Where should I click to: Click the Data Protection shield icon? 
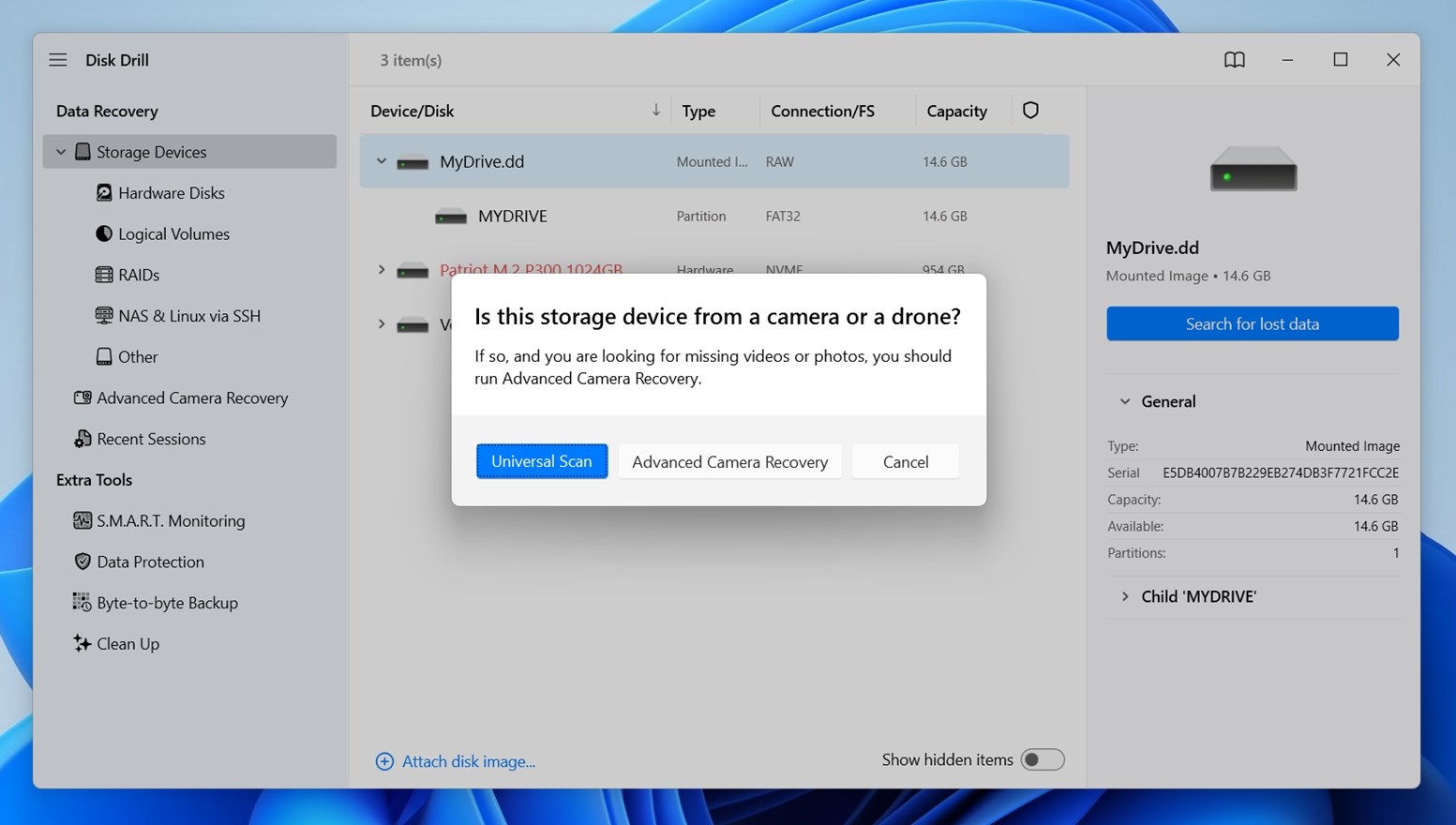click(x=83, y=562)
